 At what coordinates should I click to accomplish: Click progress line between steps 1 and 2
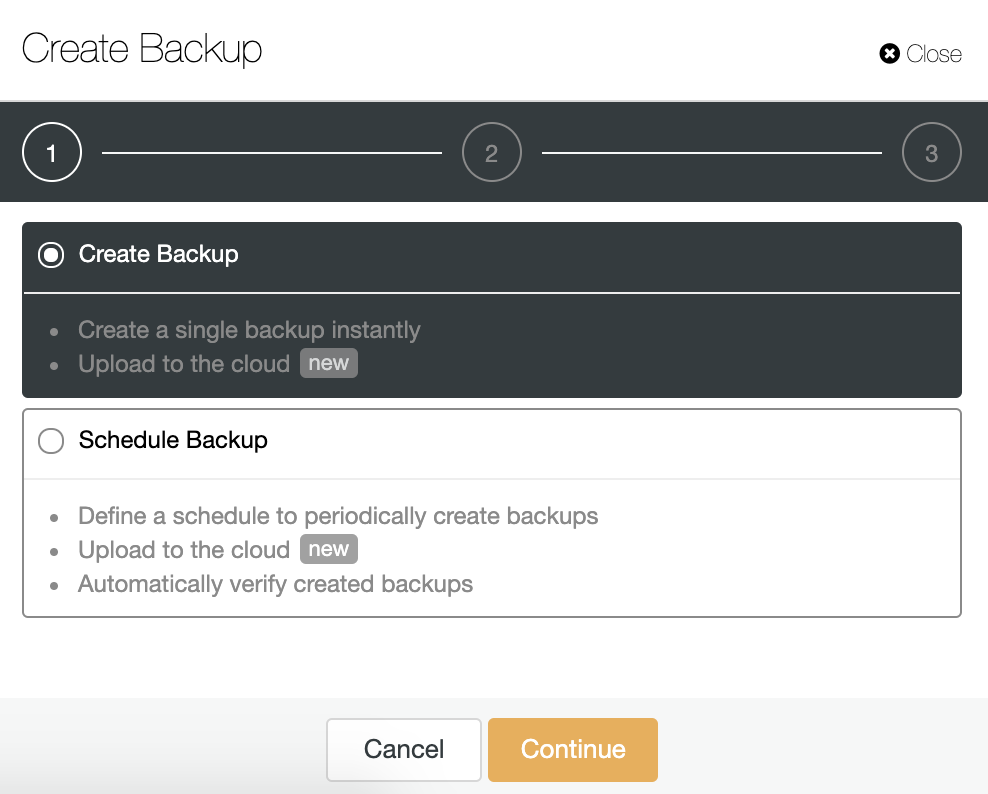[272, 152]
